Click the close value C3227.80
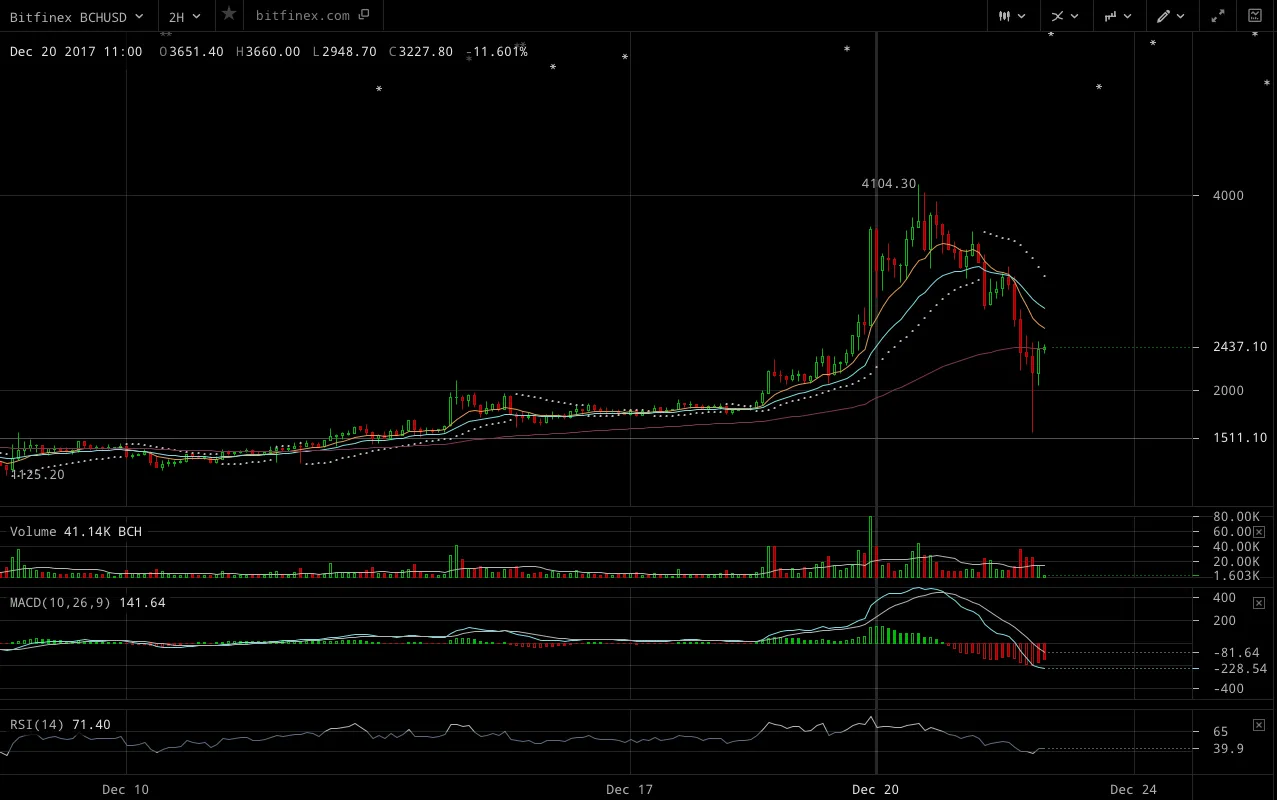Image resolution: width=1277 pixels, height=800 pixels. pyautogui.click(x=421, y=52)
